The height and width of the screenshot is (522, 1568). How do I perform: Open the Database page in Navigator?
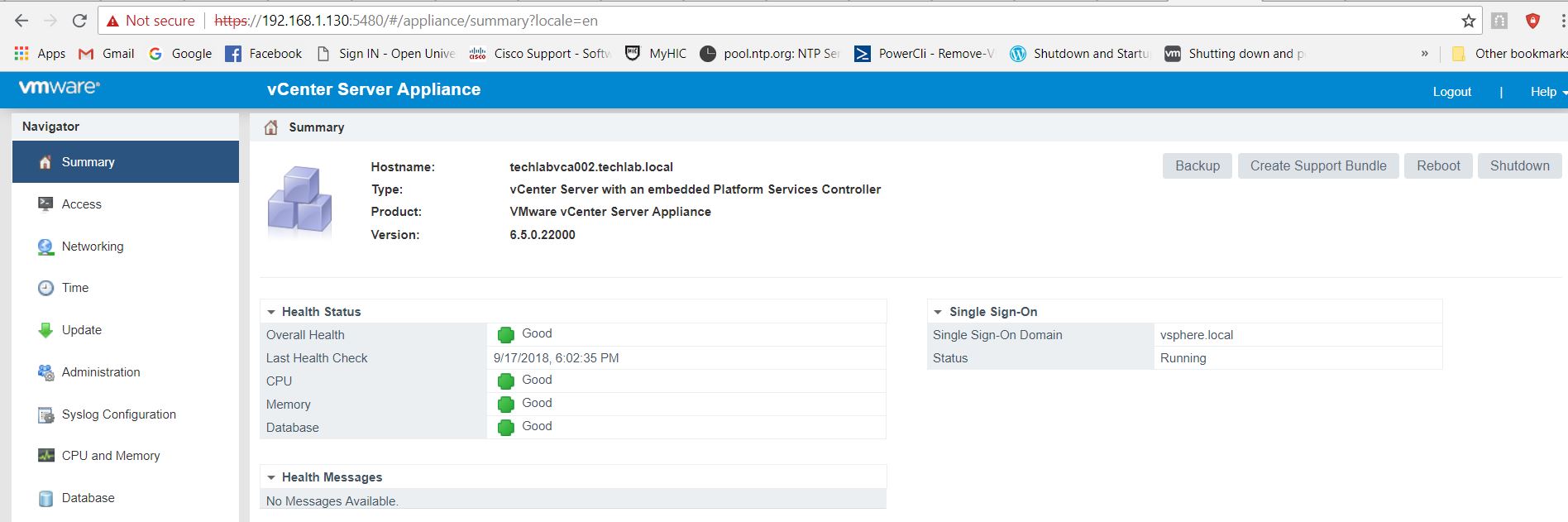click(x=126, y=498)
